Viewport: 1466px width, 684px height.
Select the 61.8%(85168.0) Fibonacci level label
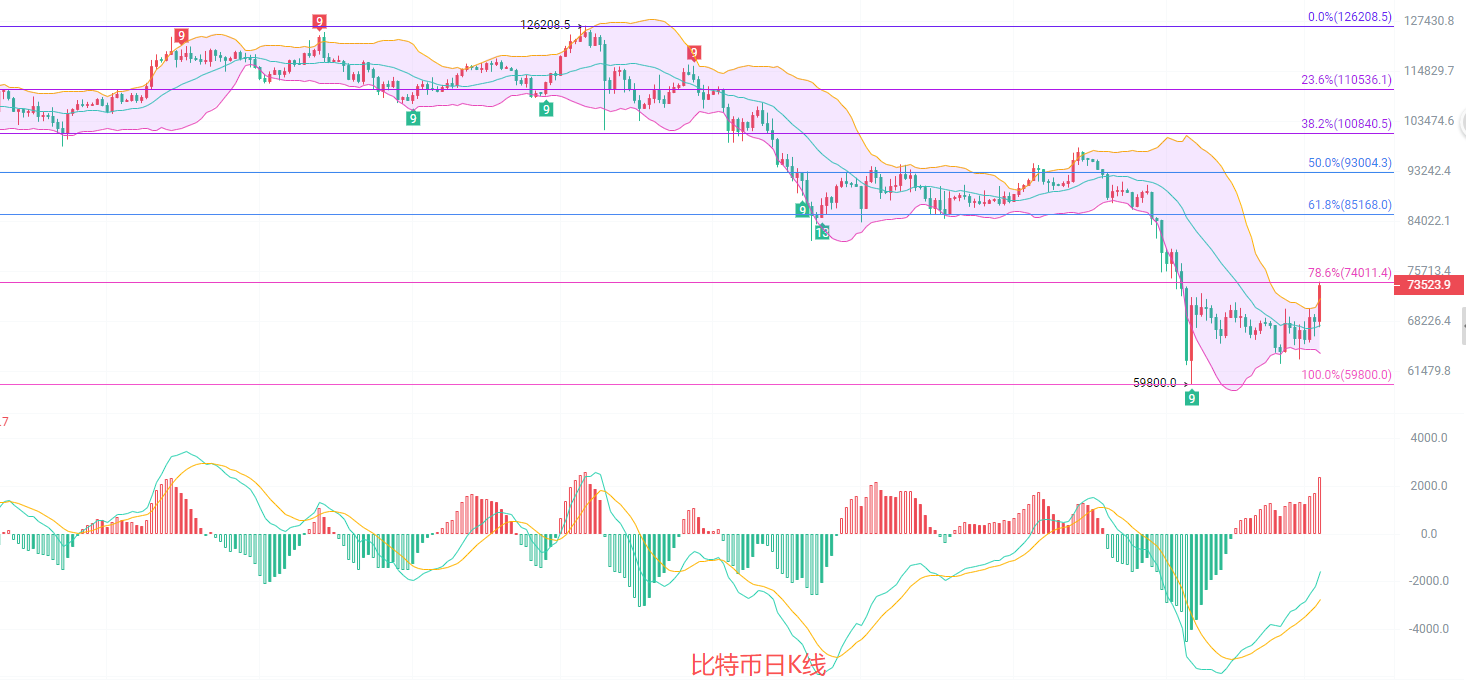1349,205
